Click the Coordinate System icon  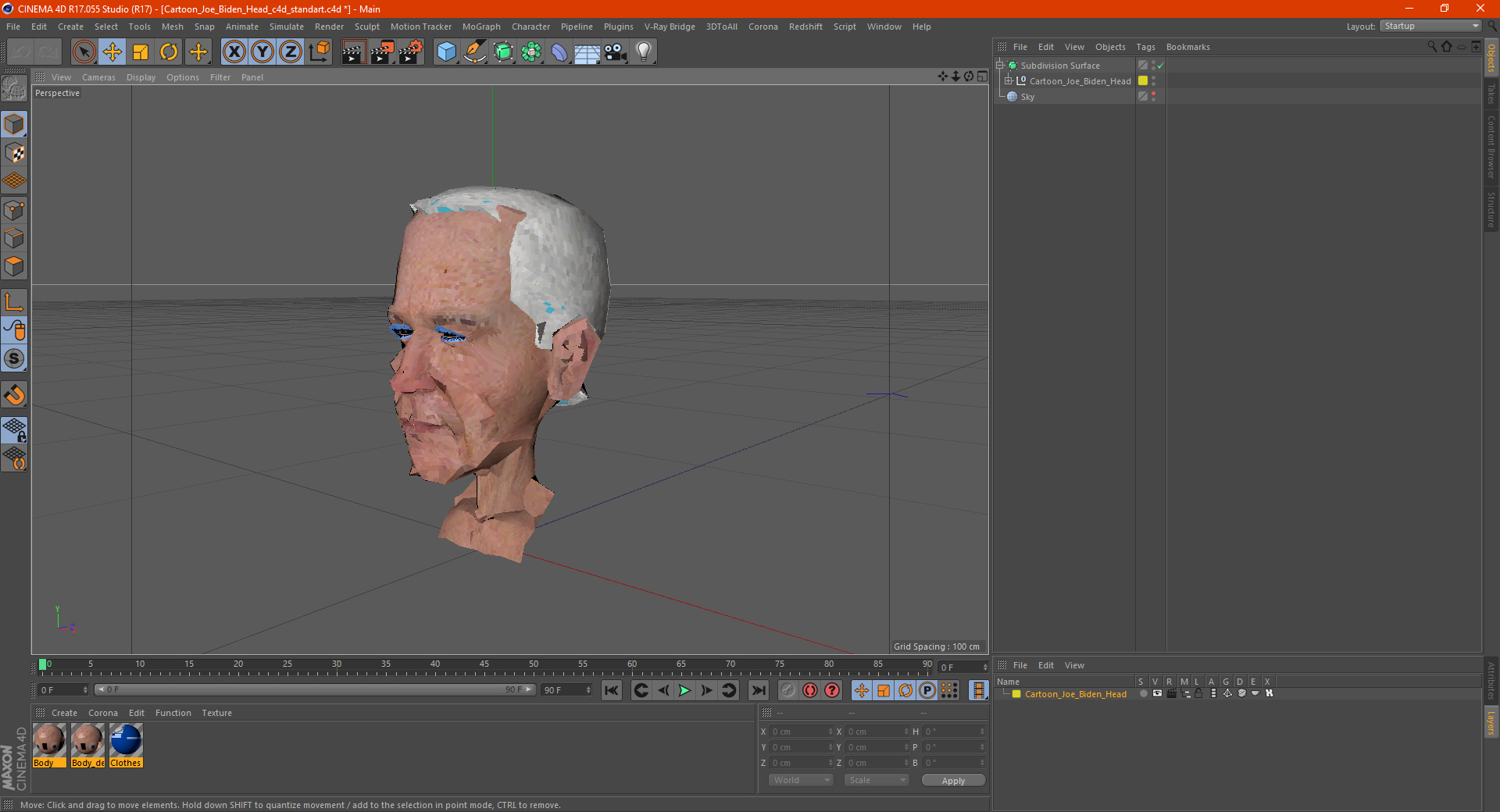point(319,52)
